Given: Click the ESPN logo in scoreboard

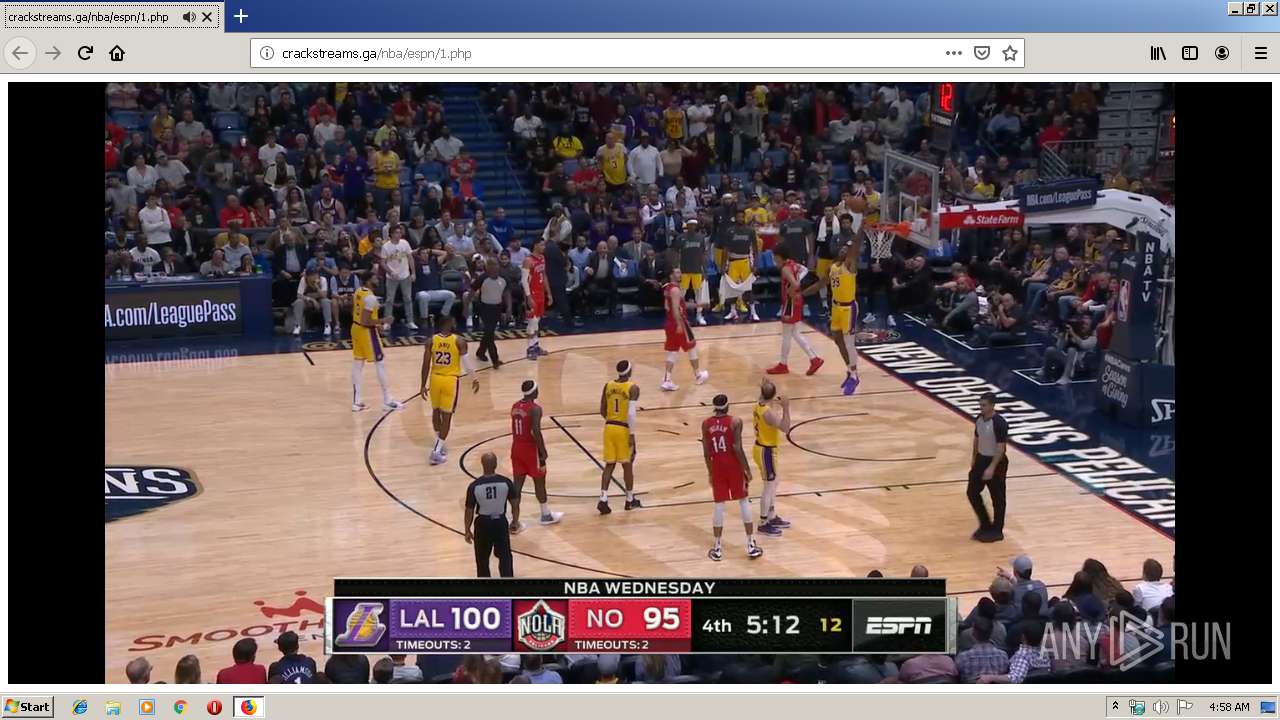Looking at the screenshot, I should pos(898,626).
